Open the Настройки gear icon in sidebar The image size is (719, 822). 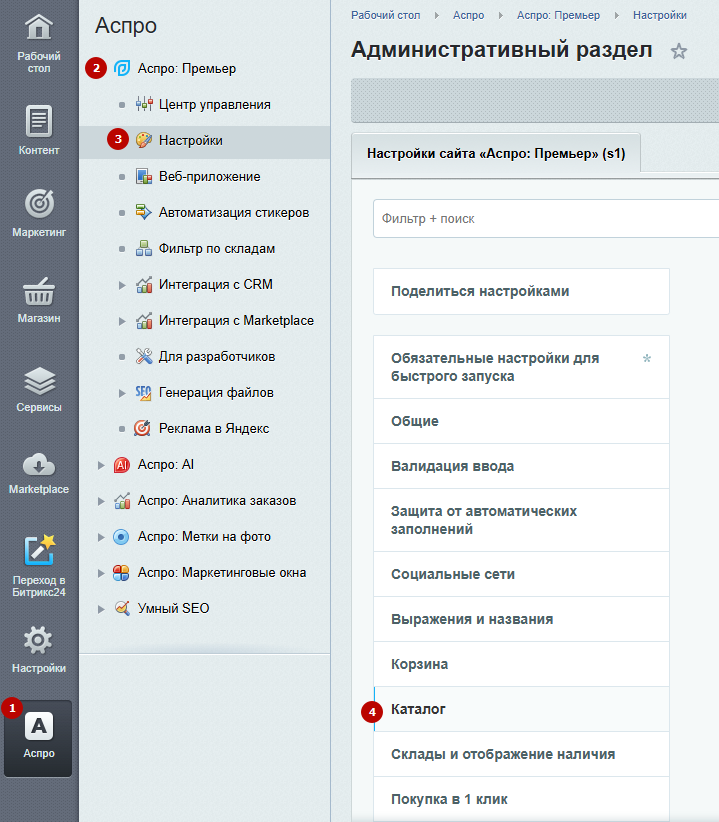pyautogui.click(x=38, y=640)
